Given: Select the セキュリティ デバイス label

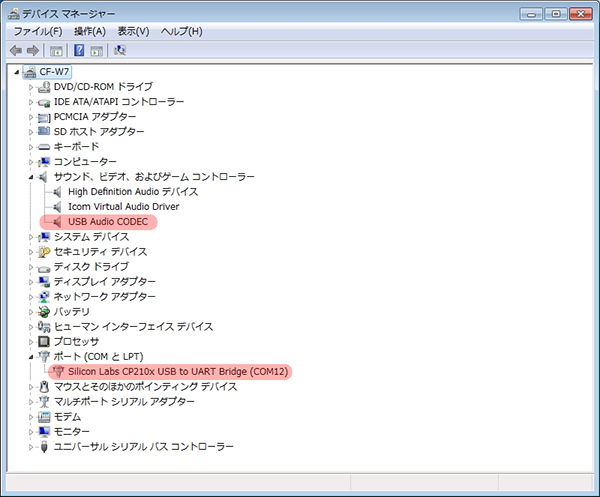Looking at the screenshot, I should [100, 252].
